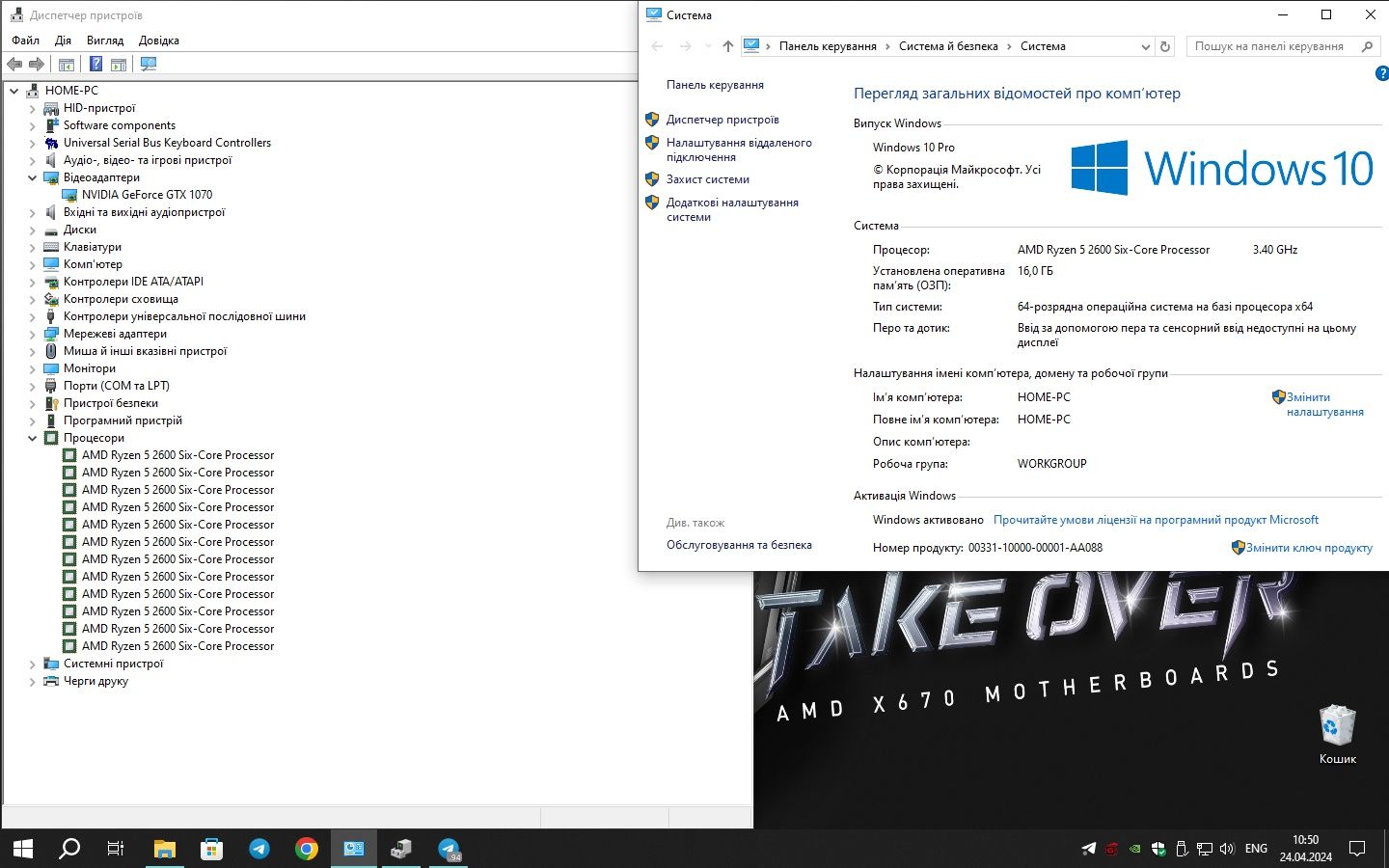Click the volume speaker icon in tray
Viewport: 1389px width, 868px height.
pos(1227,850)
